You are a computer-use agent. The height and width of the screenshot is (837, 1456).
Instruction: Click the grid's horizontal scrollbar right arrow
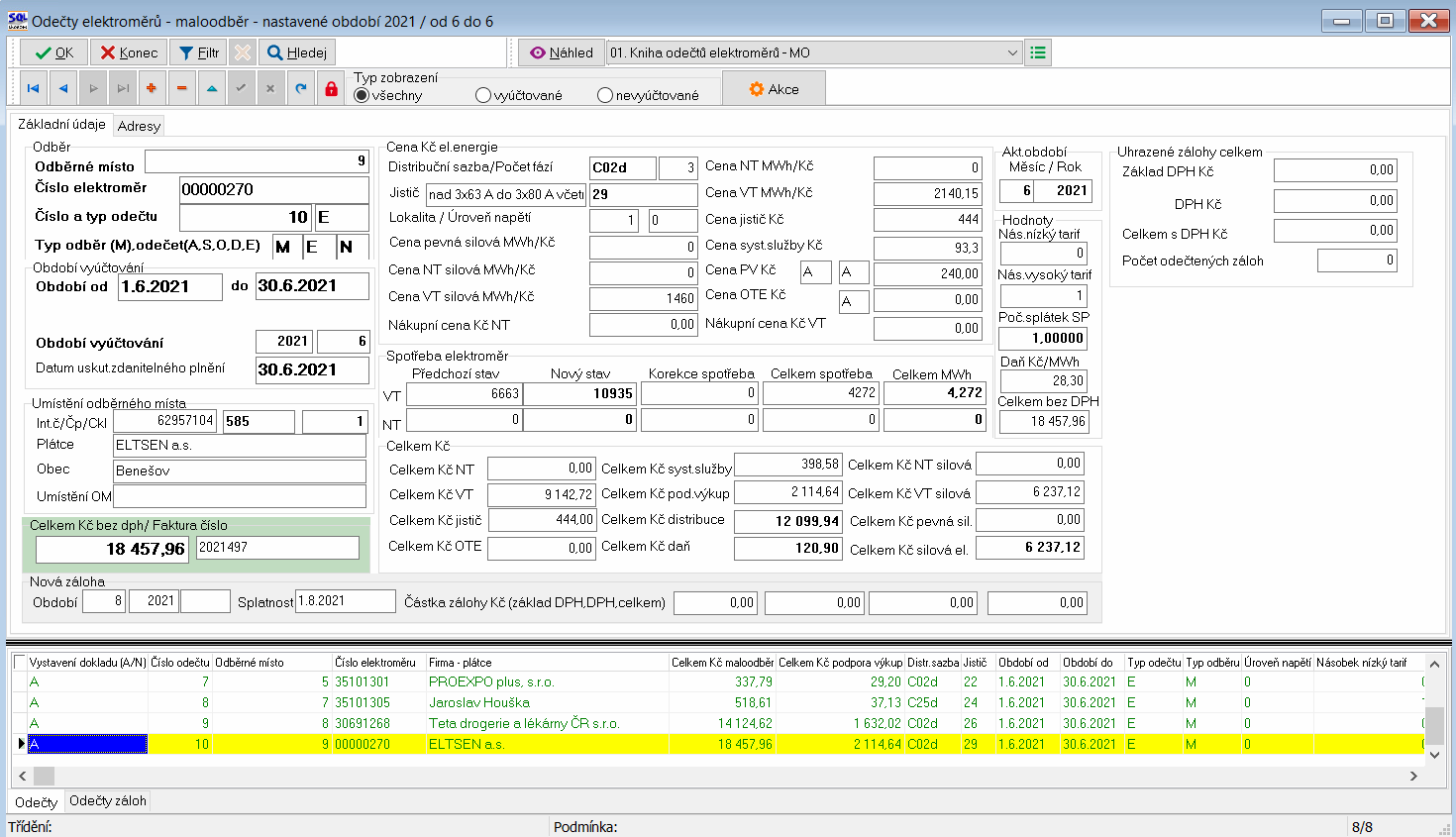1413,776
